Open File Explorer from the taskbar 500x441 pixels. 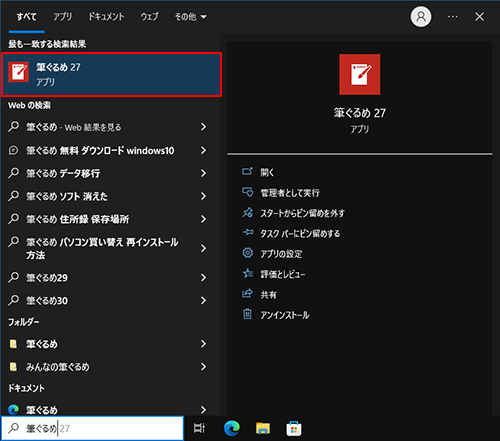click(263, 428)
